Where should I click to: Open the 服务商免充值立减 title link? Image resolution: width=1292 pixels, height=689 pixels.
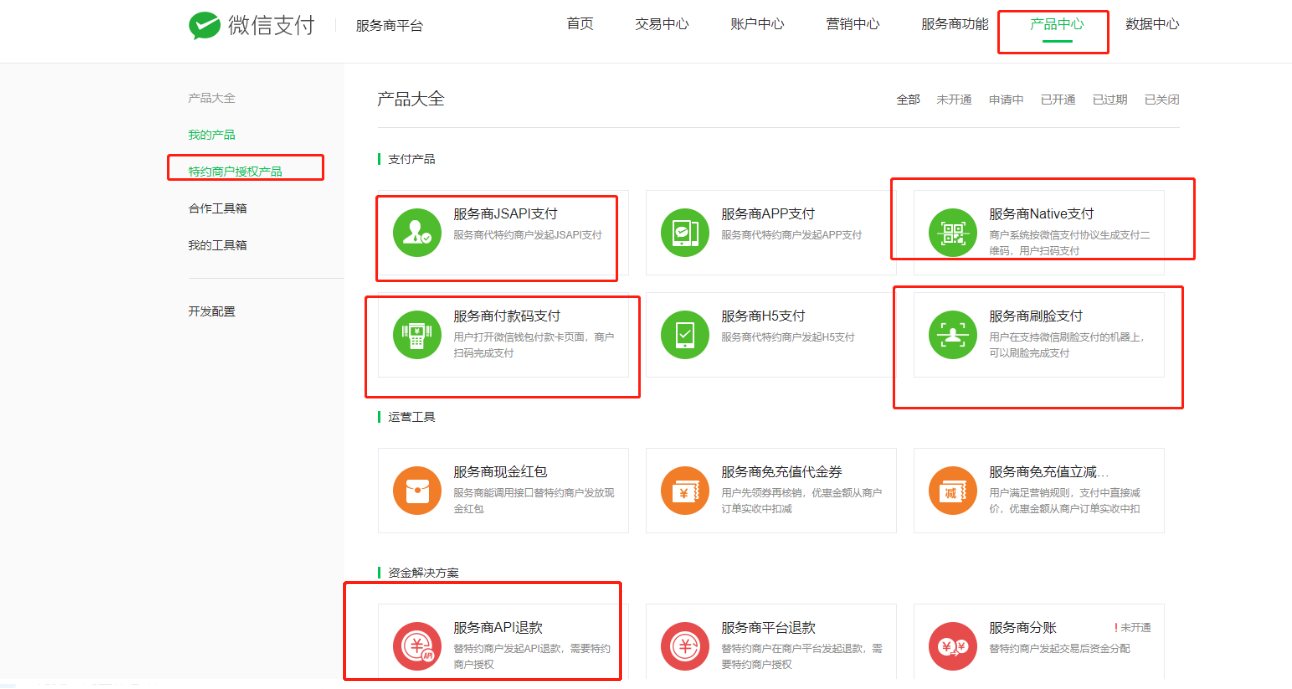1049,472
